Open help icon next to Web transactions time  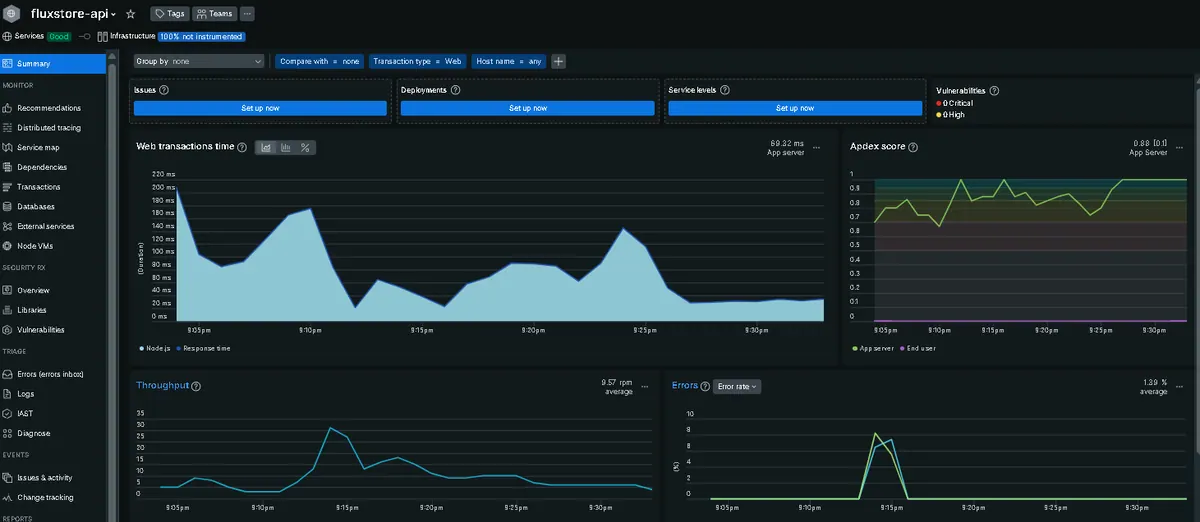coord(243,147)
